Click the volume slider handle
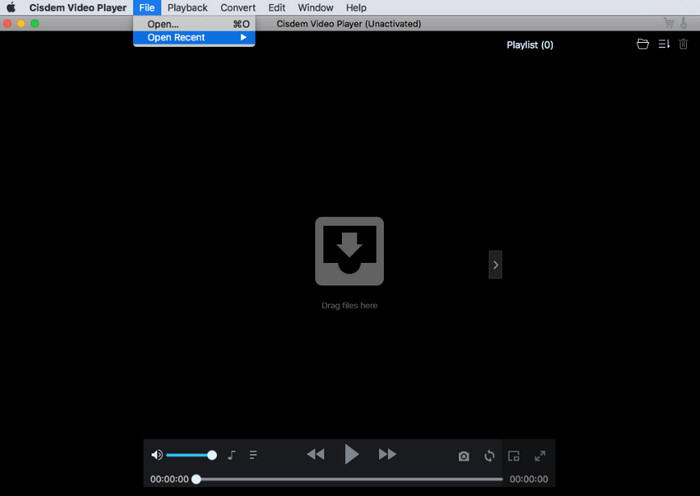The height and width of the screenshot is (496, 700). 212,455
